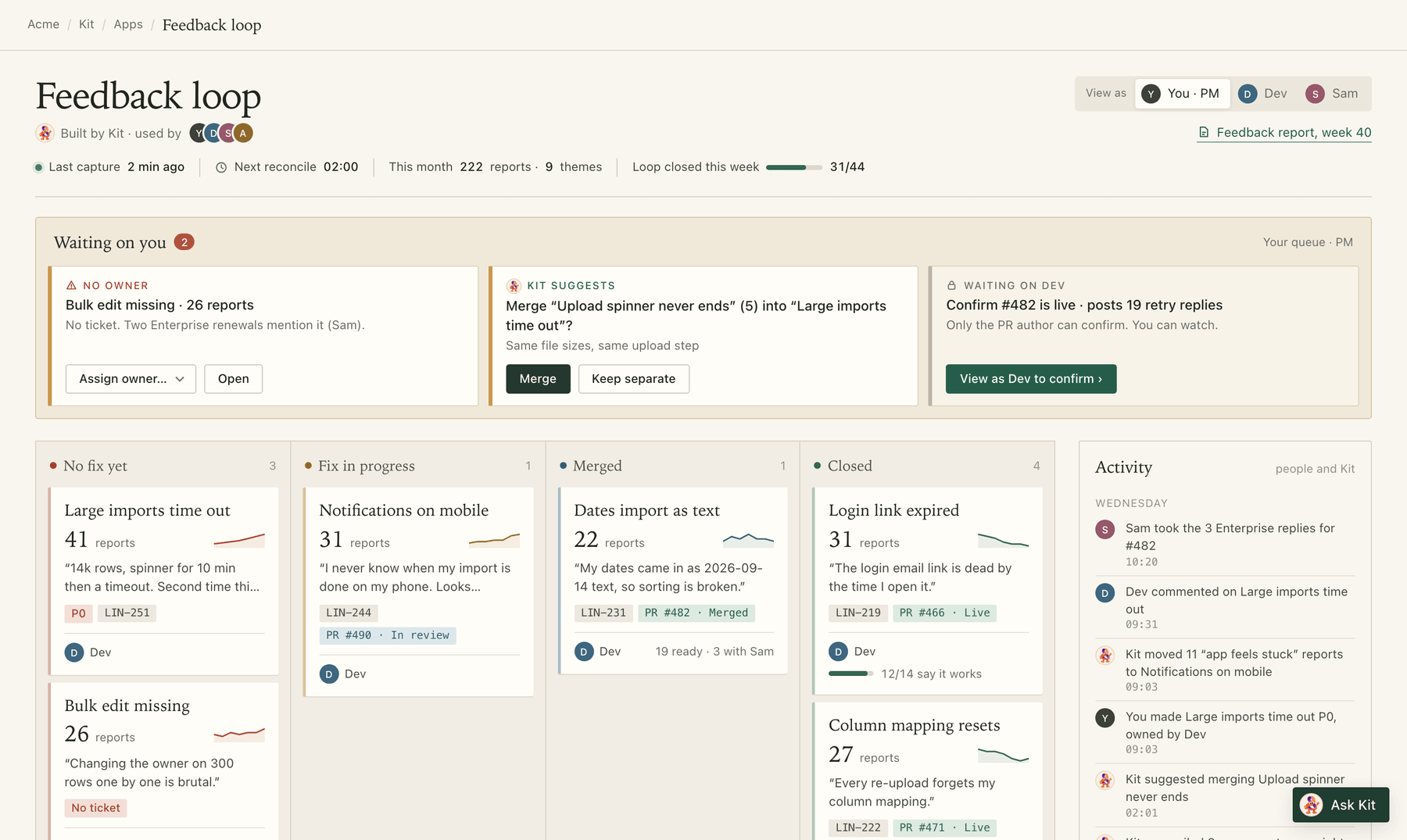Open the Column mapping resets card title

pos(914,725)
